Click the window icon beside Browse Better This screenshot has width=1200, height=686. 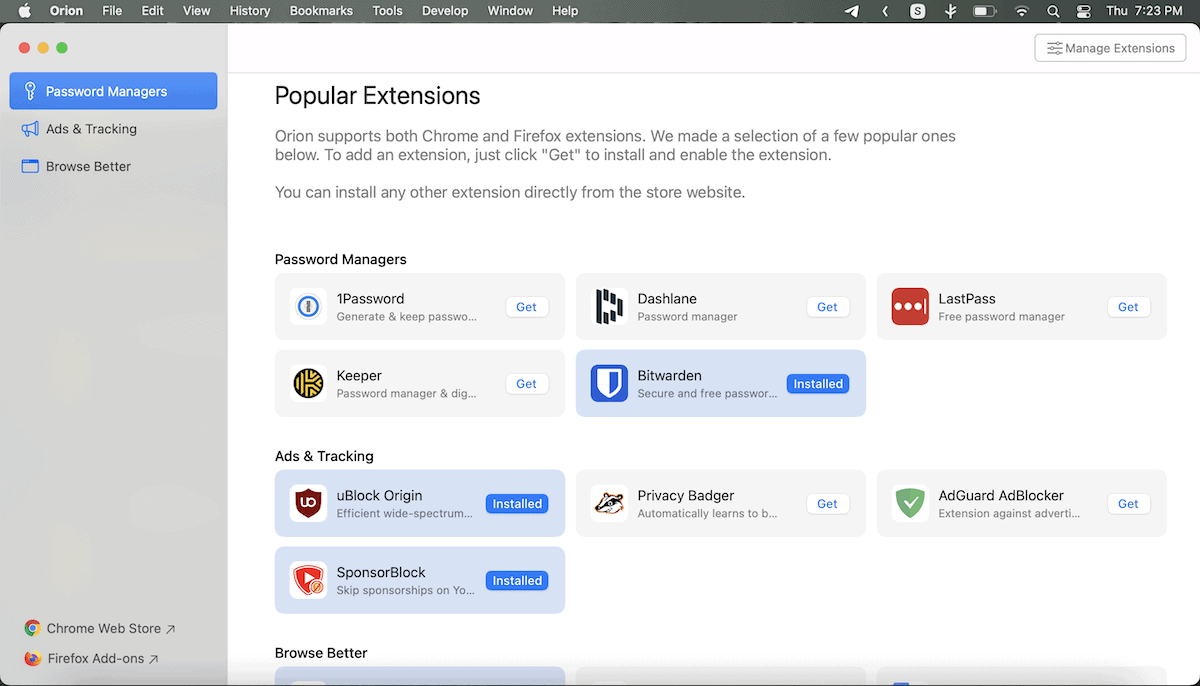pyautogui.click(x=30, y=166)
